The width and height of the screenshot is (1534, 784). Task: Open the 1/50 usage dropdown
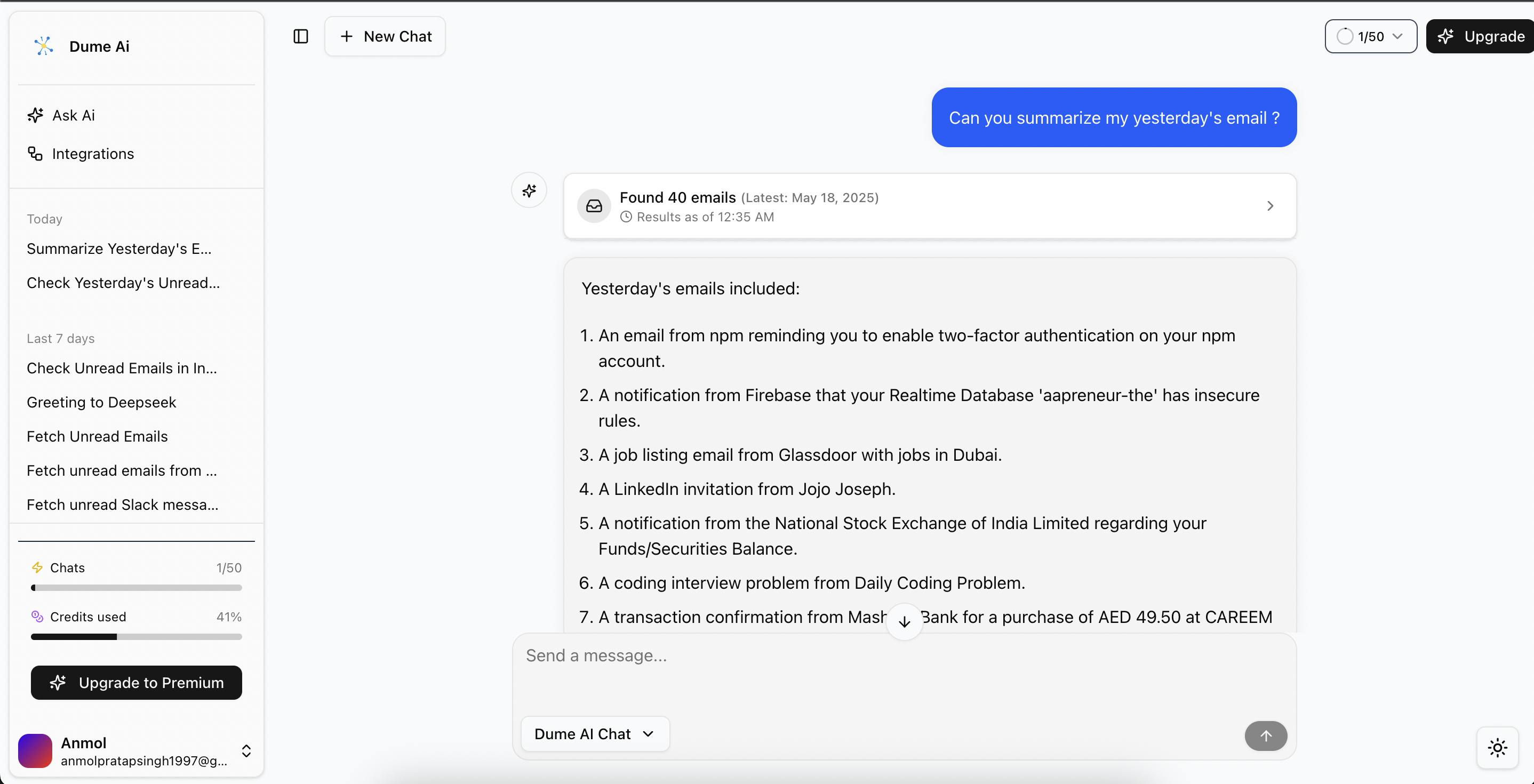click(x=1370, y=36)
